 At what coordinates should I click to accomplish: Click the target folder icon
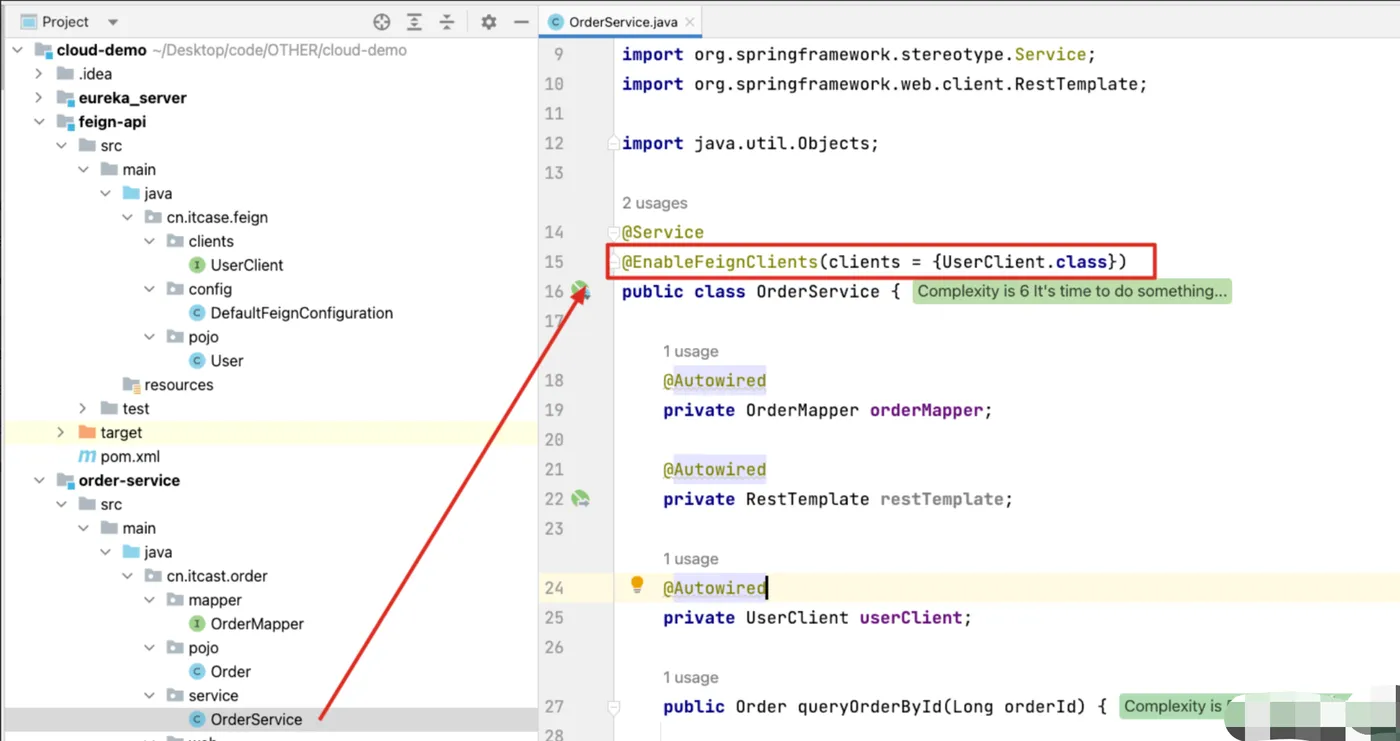[x=88, y=432]
